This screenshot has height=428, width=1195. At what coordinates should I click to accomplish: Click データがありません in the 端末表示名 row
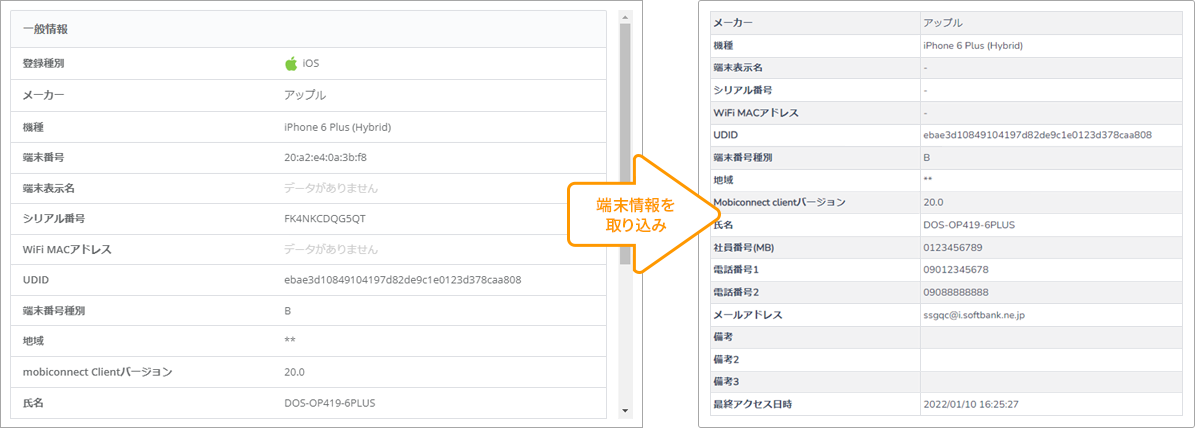coord(331,187)
